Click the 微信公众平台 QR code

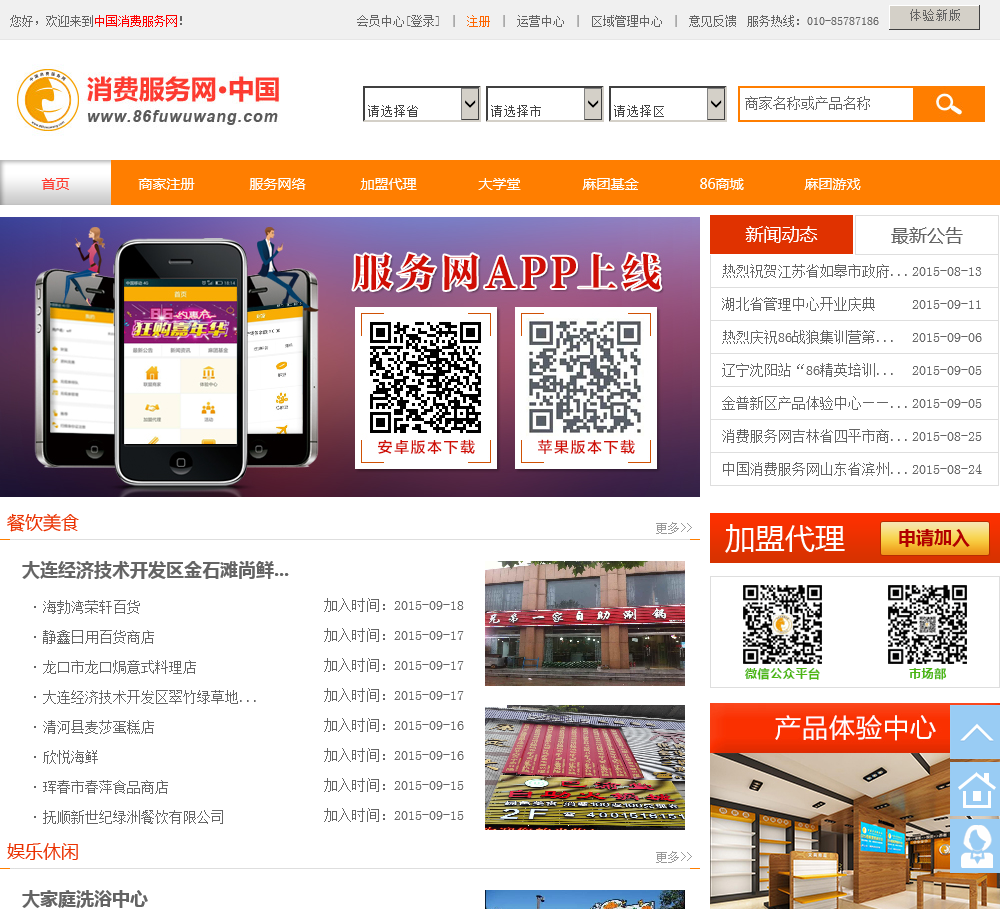coord(782,624)
